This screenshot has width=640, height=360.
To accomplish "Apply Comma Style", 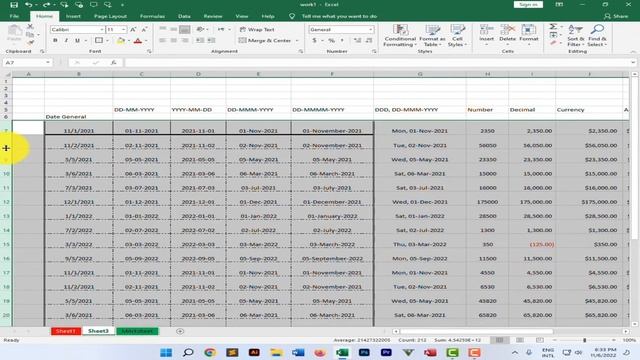I will coord(342,40).
